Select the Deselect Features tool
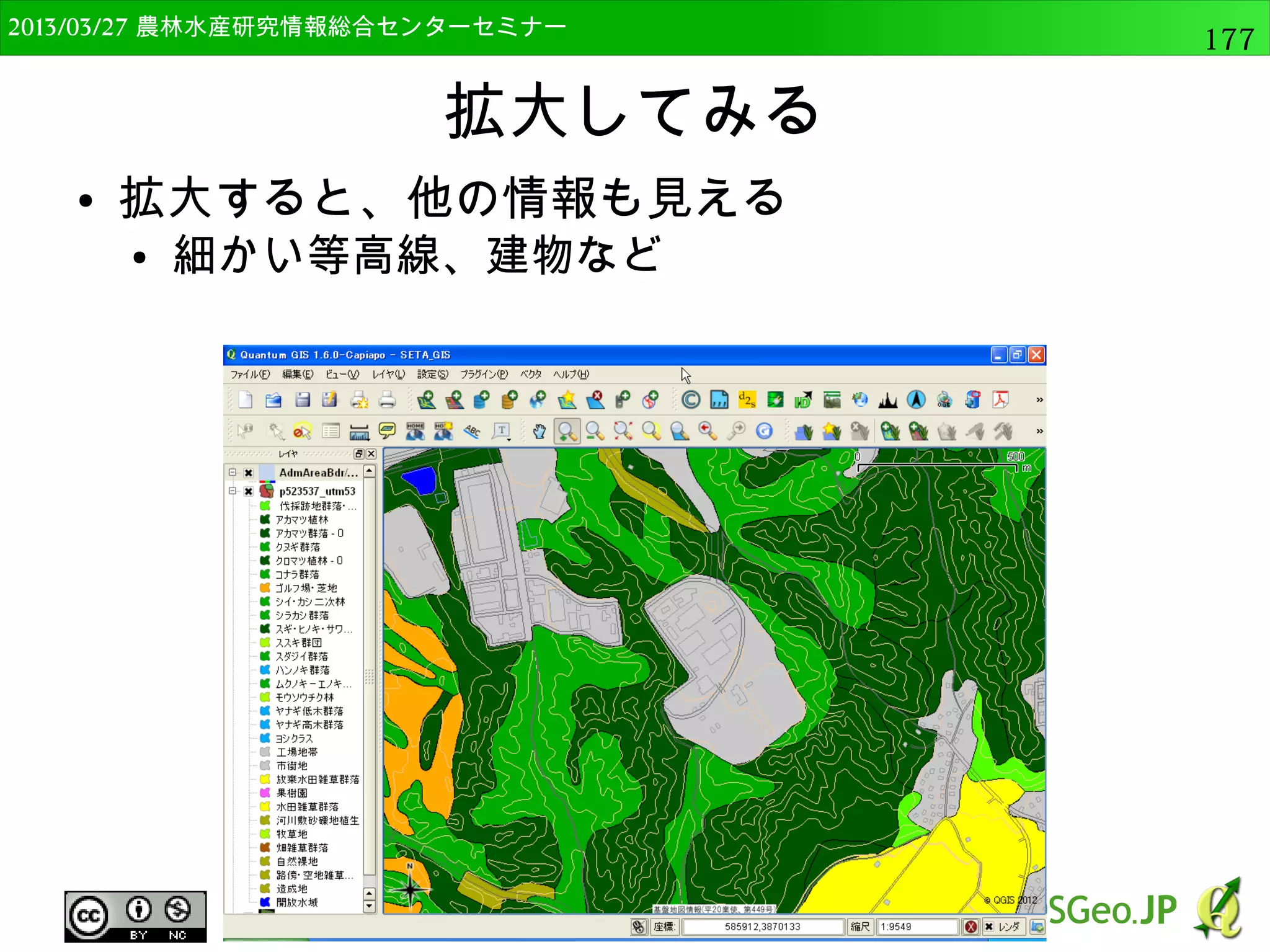 pyautogui.click(x=302, y=431)
